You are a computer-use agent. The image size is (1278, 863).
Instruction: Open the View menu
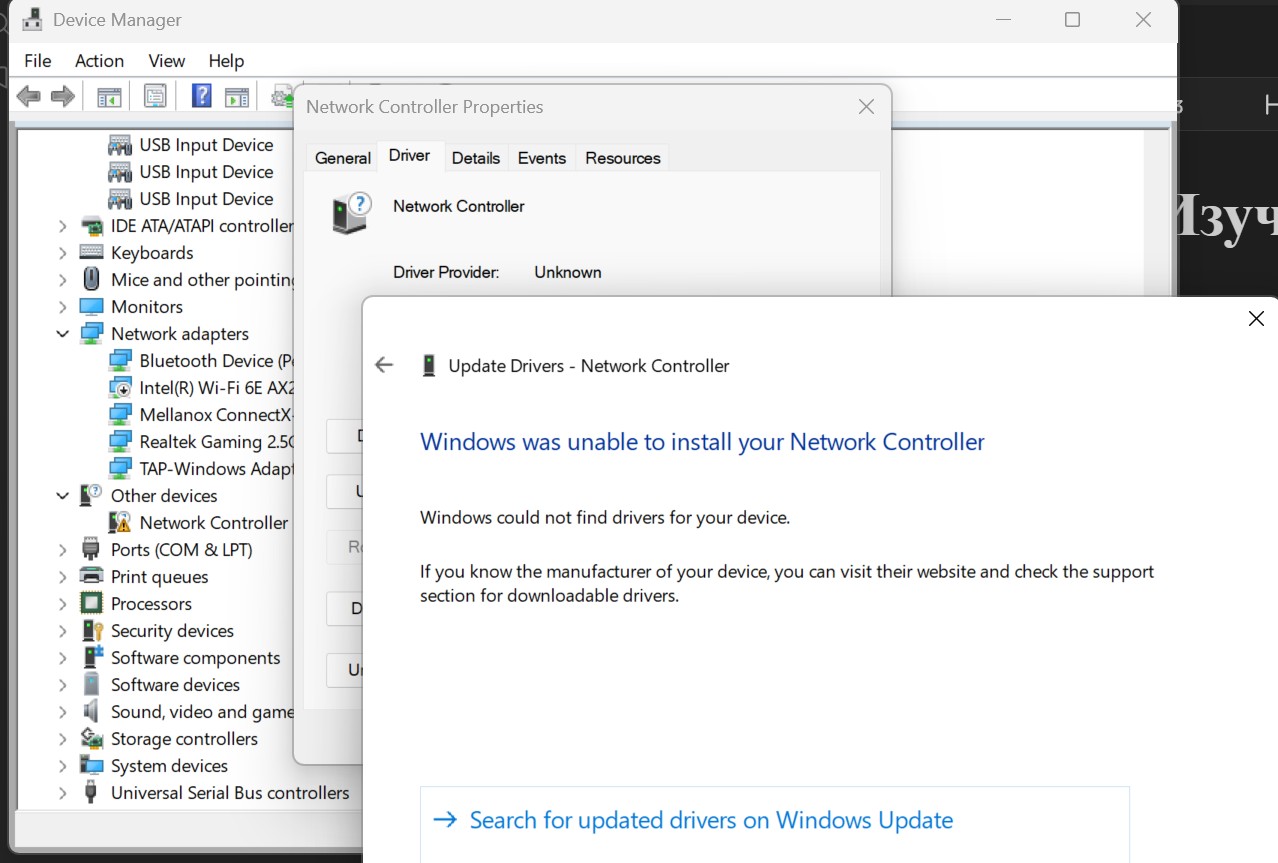pyautogui.click(x=167, y=61)
